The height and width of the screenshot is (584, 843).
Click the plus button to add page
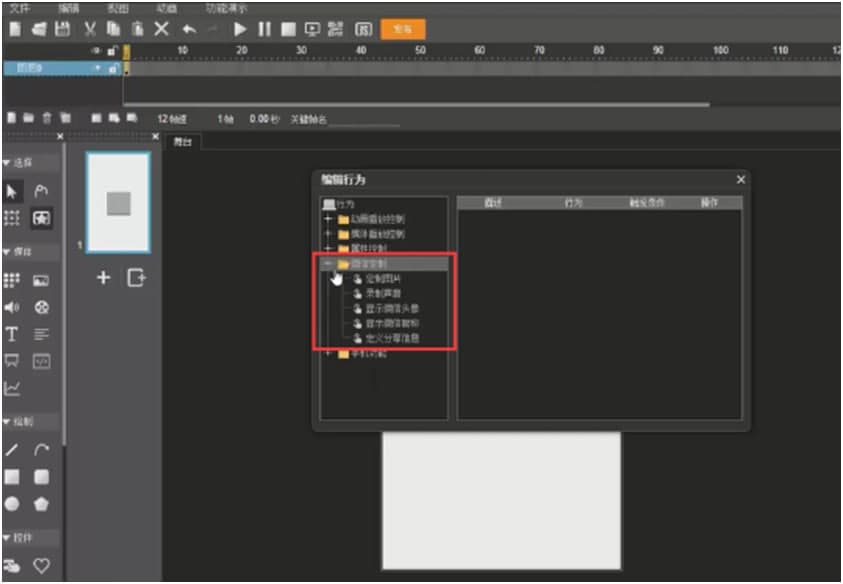tap(103, 278)
